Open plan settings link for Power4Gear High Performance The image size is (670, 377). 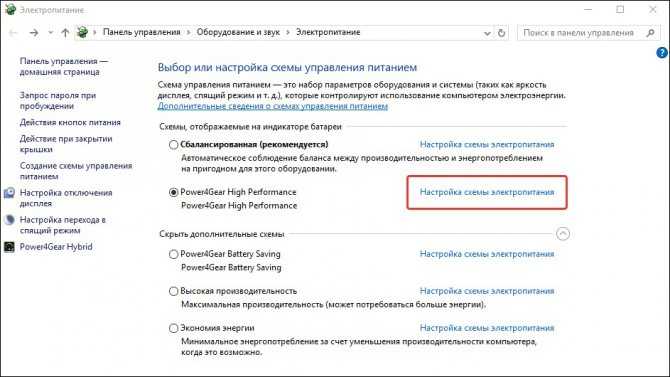pos(487,192)
